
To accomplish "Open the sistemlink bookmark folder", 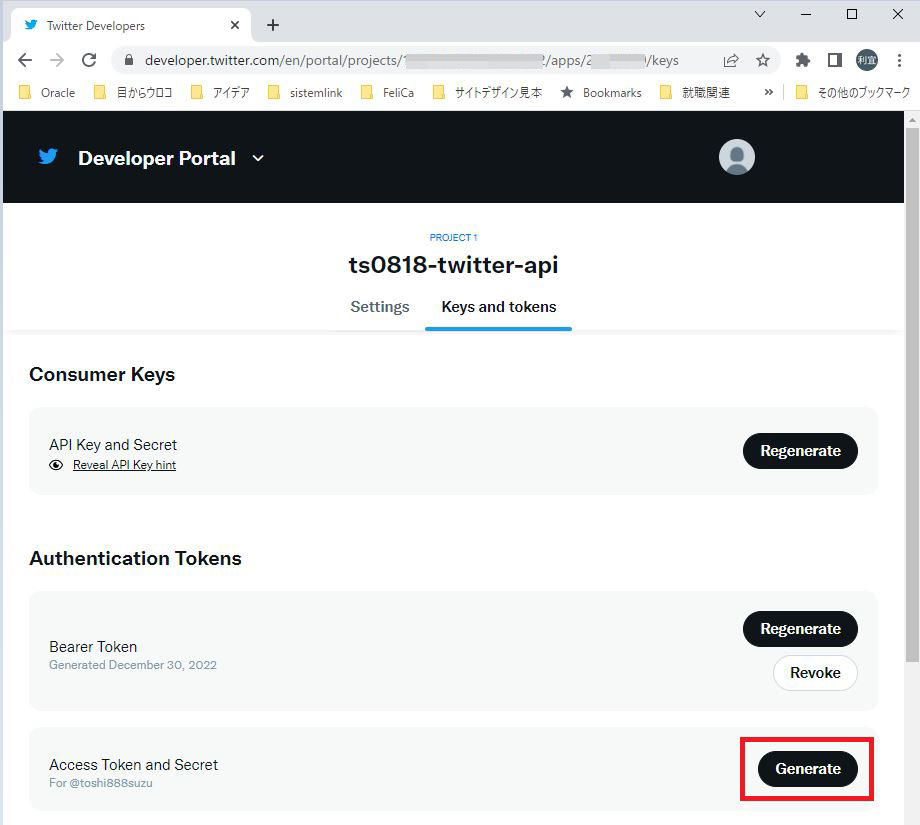I will tap(305, 92).
